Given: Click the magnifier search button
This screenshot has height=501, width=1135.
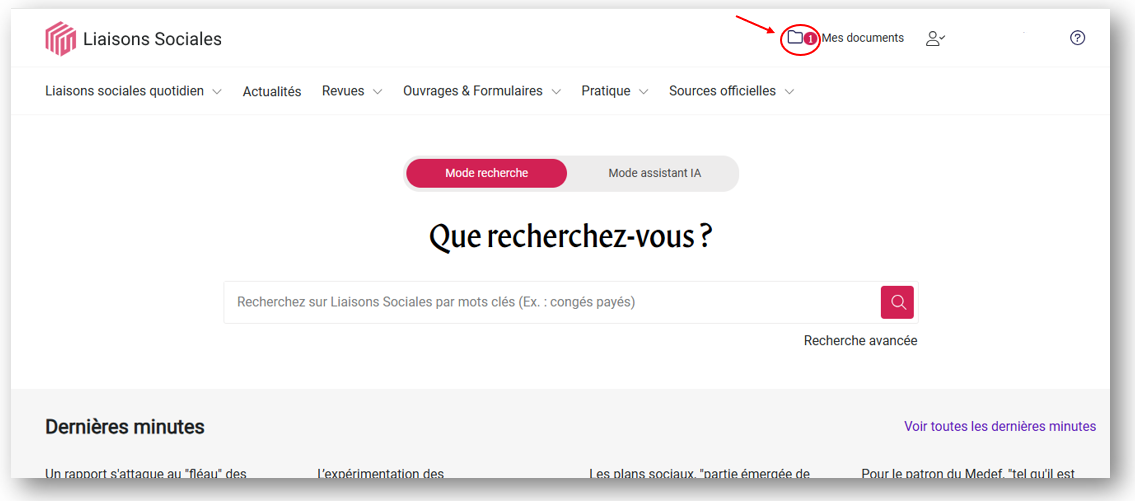Looking at the screenshot, I should [x=898, y=302].
